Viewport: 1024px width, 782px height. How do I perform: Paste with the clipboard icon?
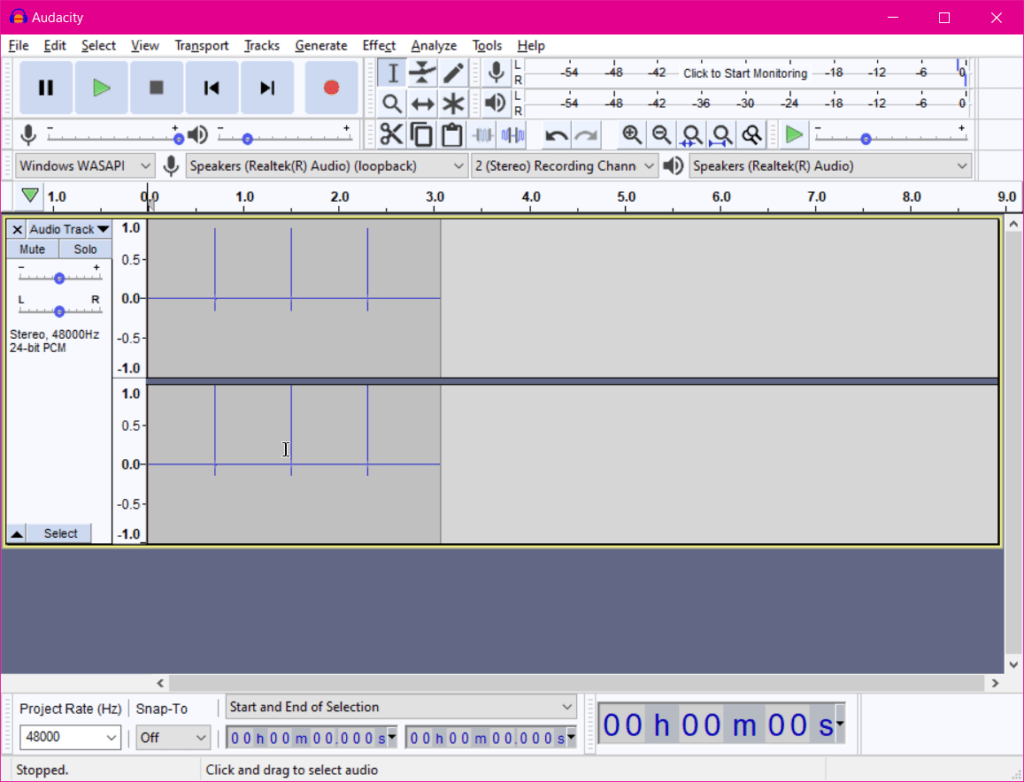[451, 135]
